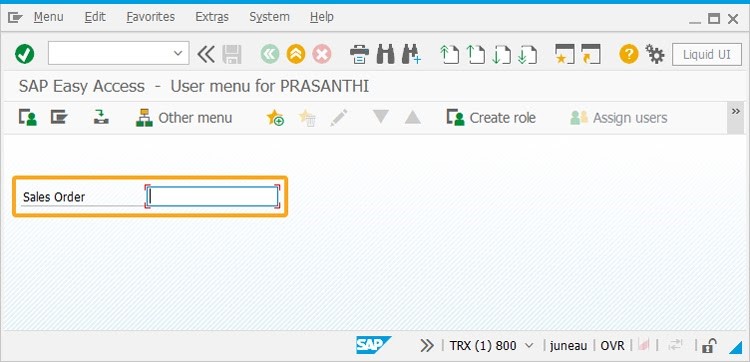
Task: Open Customize Local Layout gear icon
Action: pos(655,54)
